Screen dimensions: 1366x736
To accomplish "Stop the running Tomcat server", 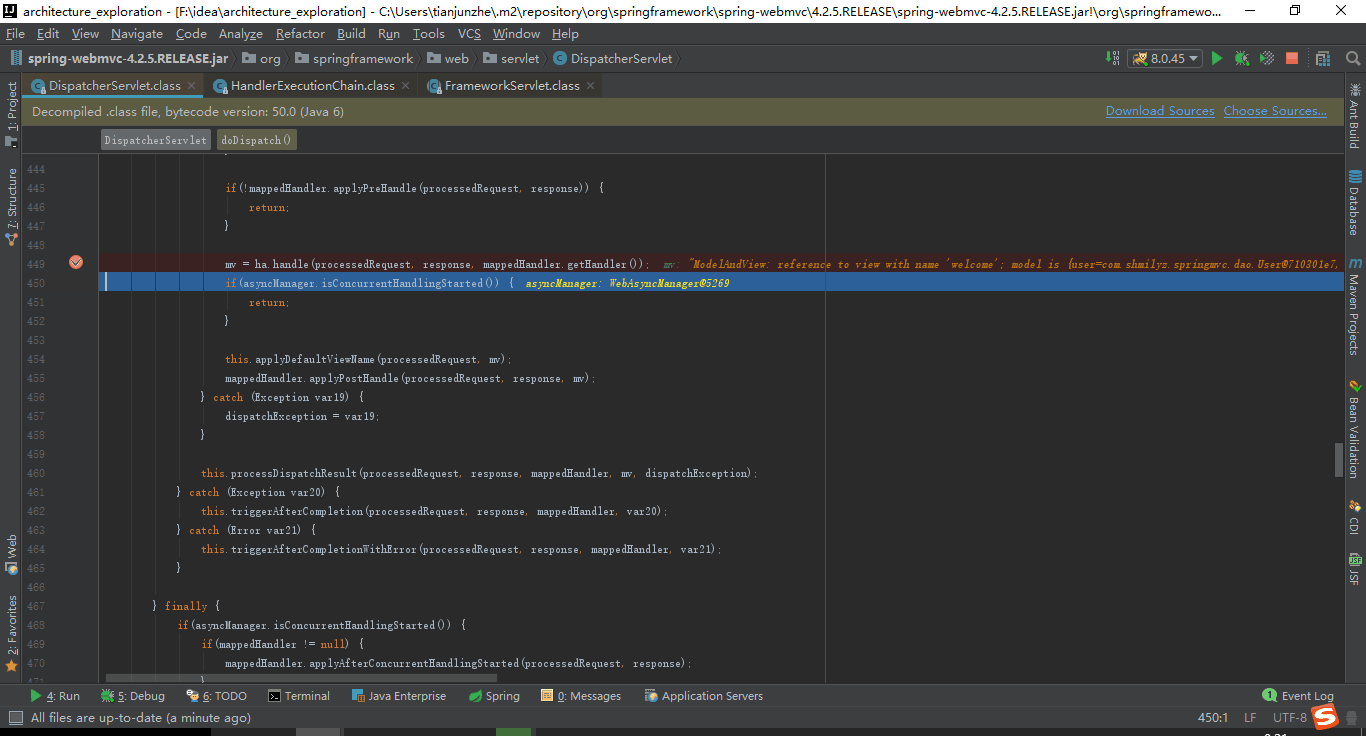I will [1291, 58].
